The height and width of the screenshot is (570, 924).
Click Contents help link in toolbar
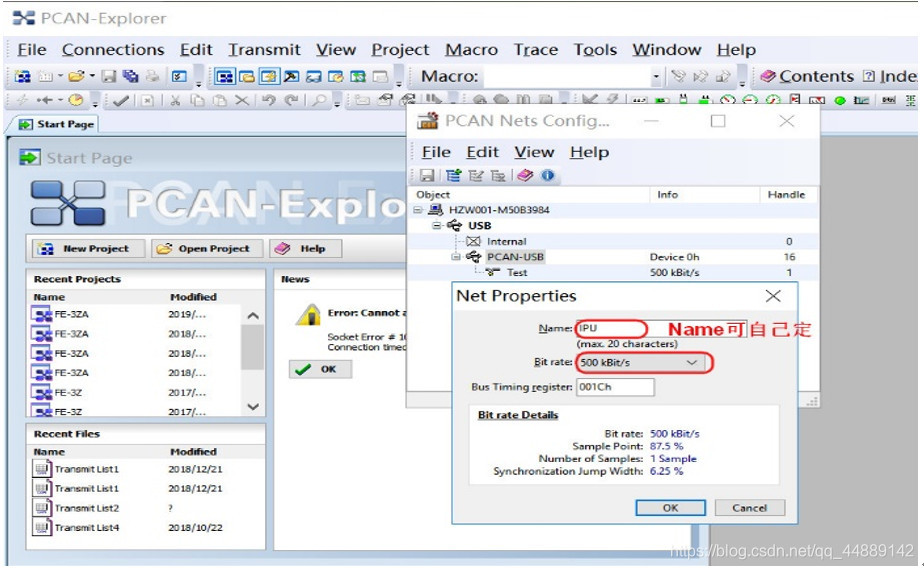(x=807, y=76)
